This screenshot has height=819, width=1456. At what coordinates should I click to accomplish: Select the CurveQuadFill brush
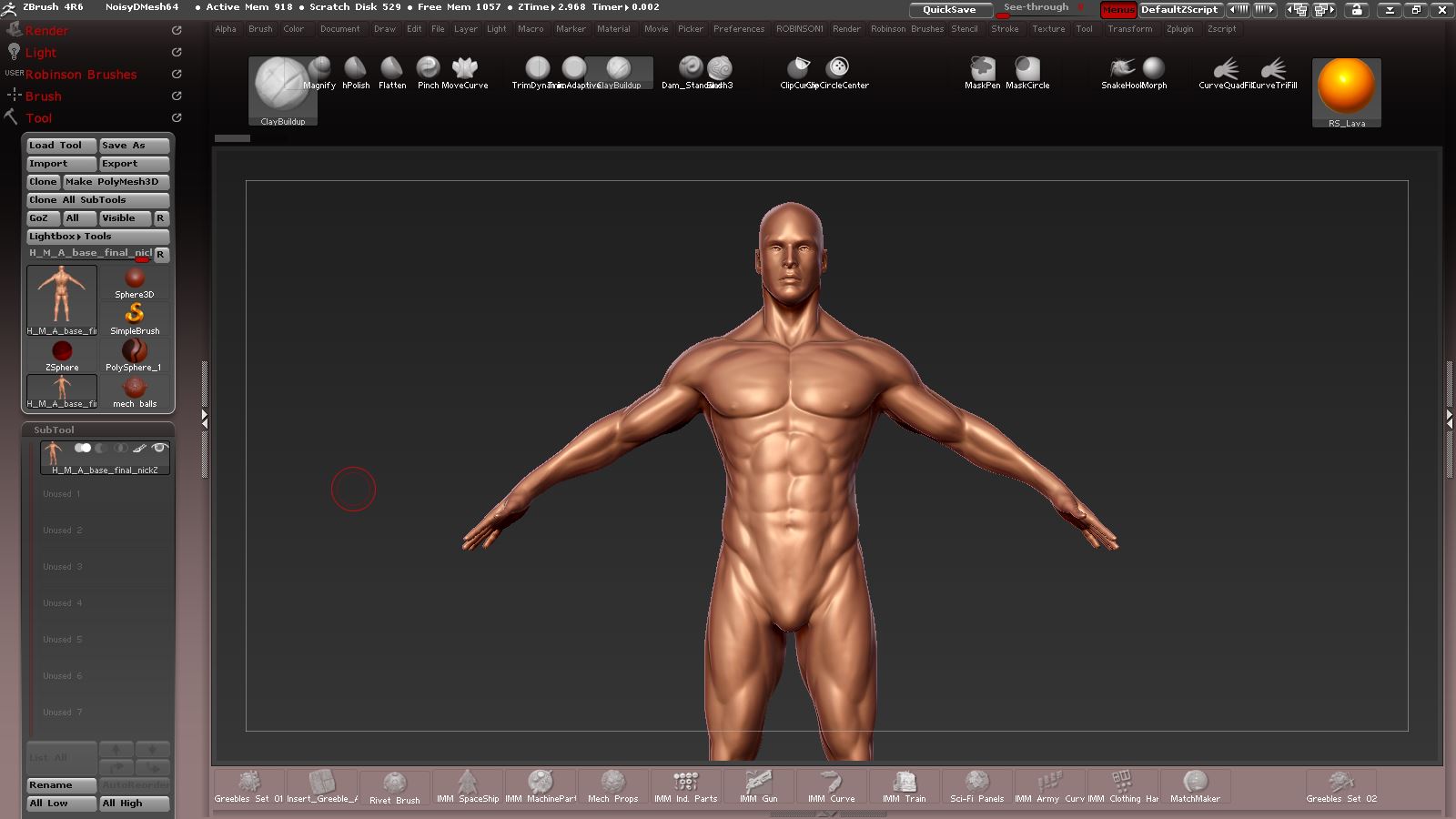tap(1226, 73)
